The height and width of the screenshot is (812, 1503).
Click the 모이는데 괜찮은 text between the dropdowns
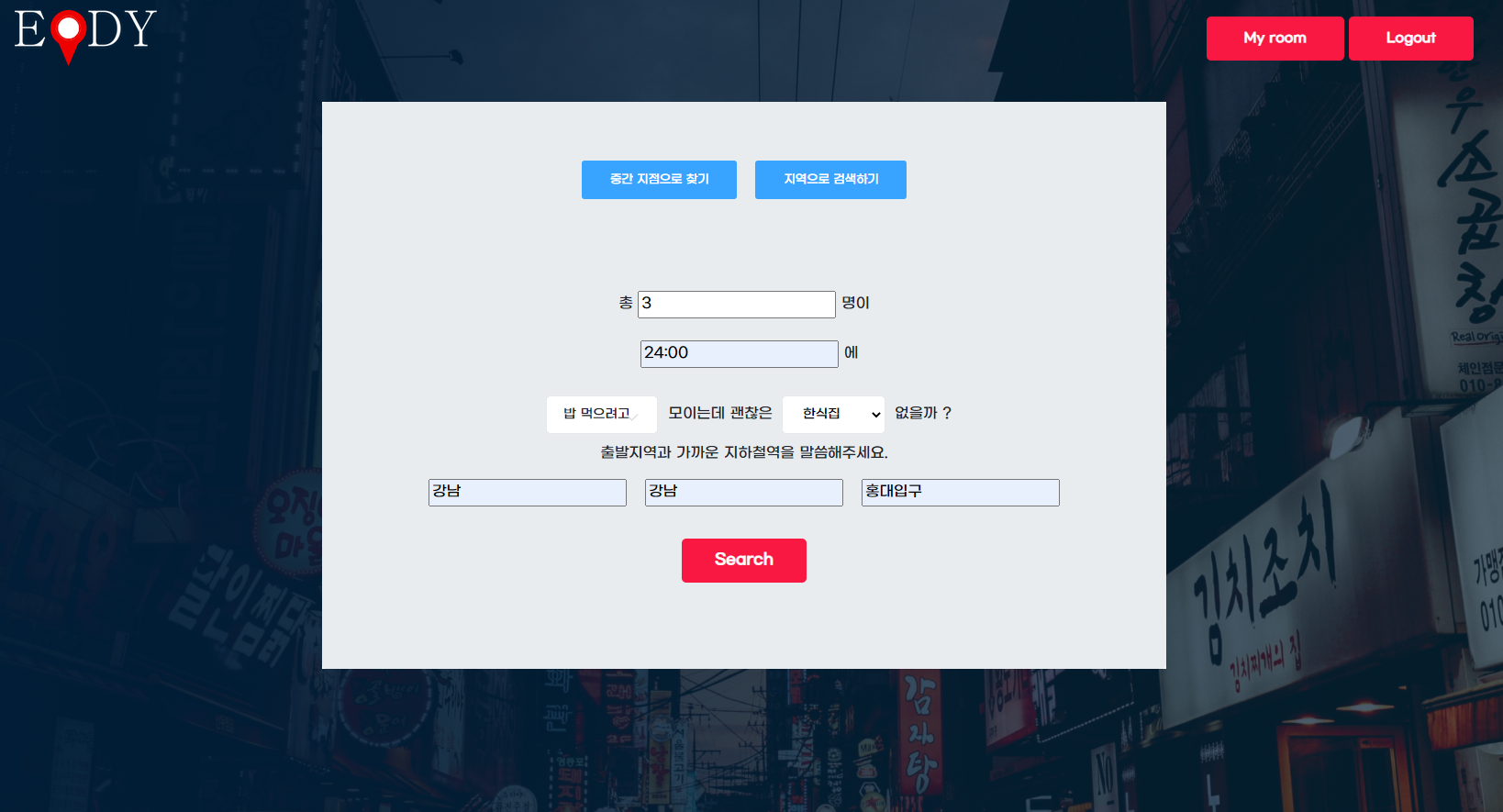(719, 414)
